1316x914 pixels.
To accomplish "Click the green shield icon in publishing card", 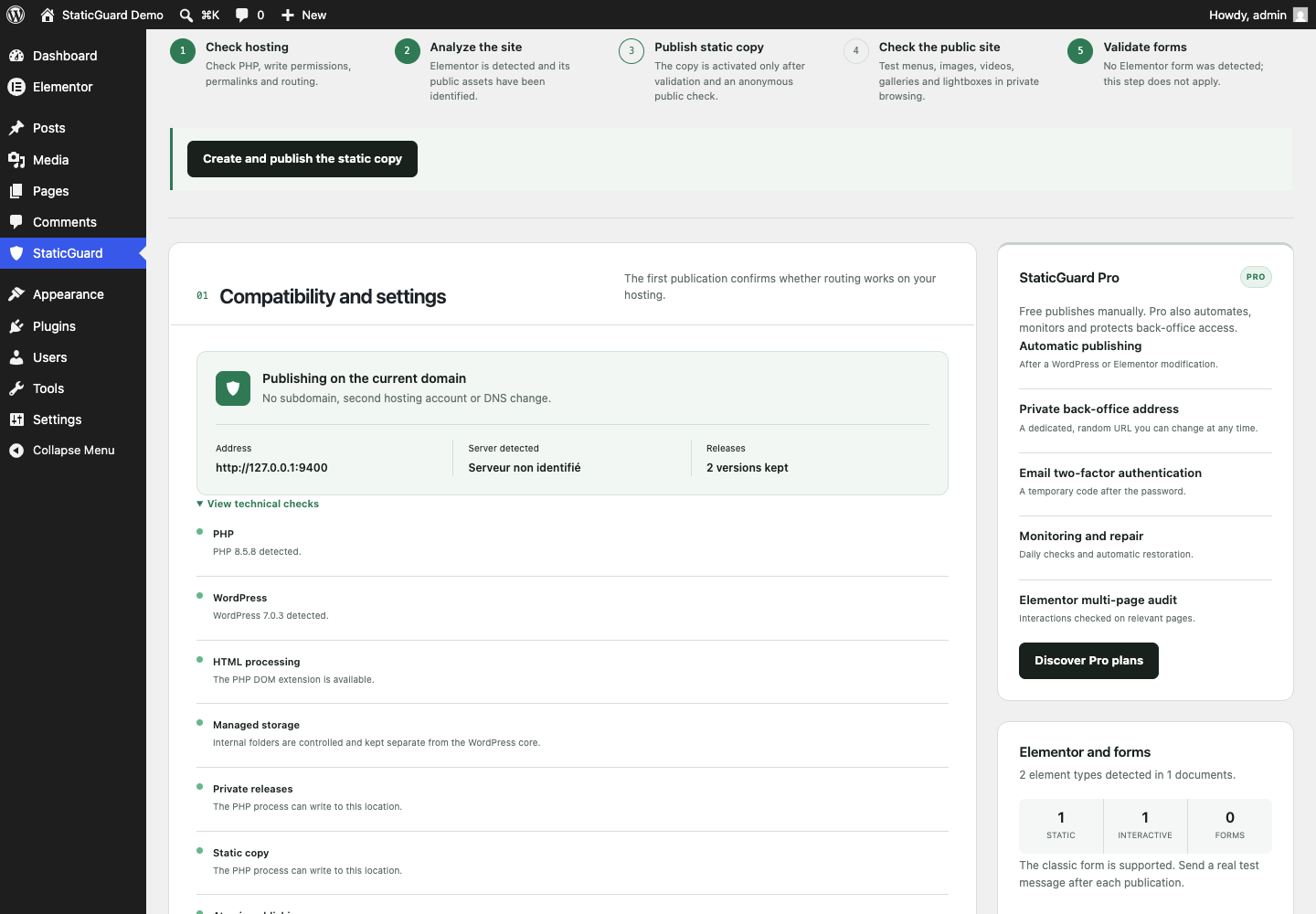I will pos(233,388).
